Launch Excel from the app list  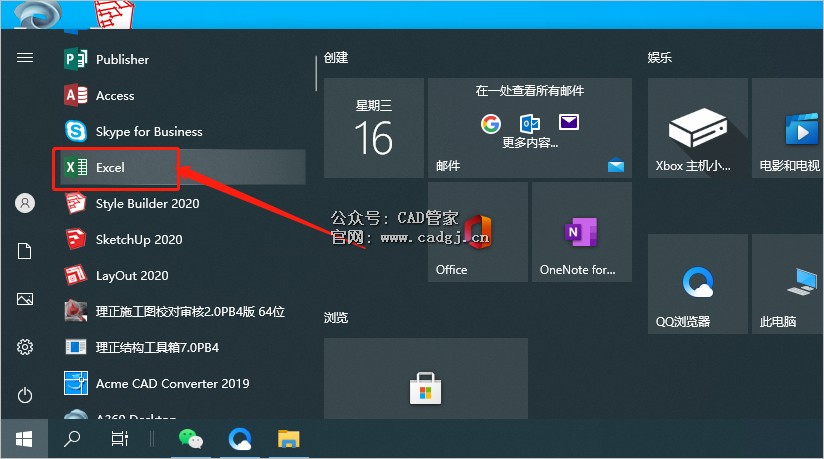pos(181,168)
